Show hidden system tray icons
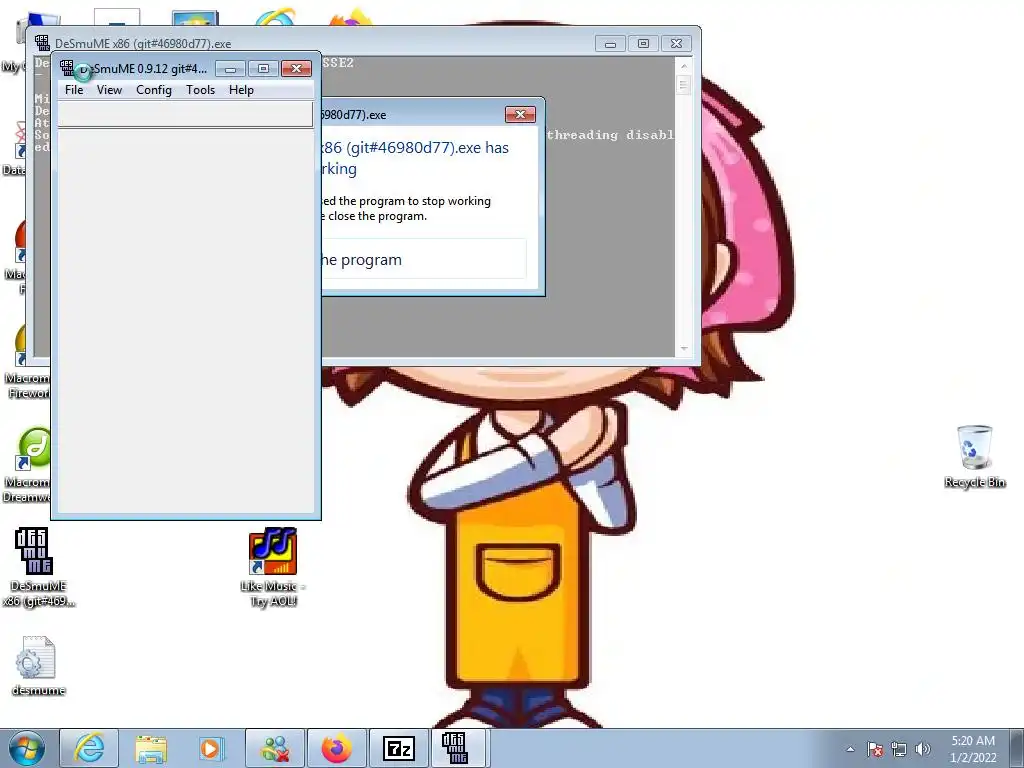 click(850, 749)
